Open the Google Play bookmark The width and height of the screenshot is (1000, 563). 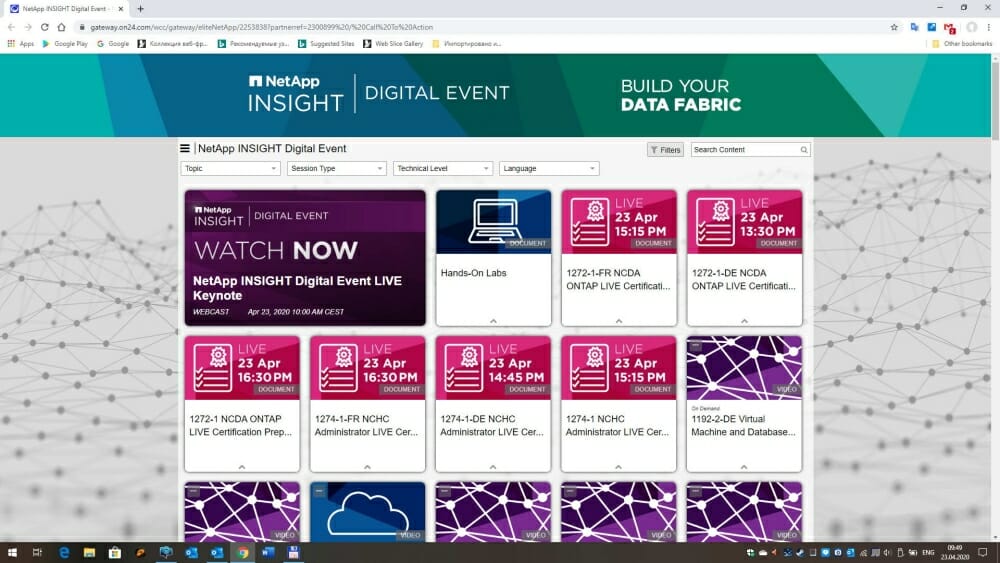[64, 44]
